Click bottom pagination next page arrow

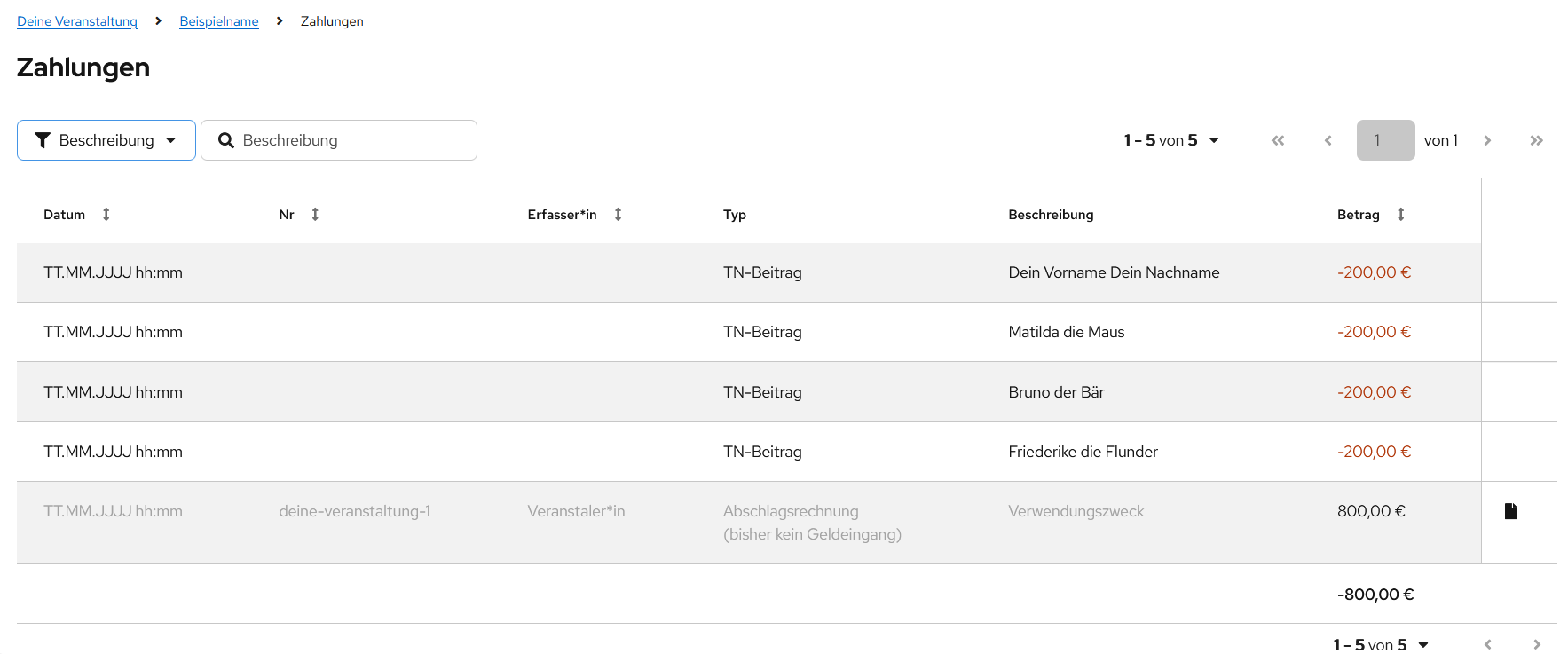(1536, 645)
